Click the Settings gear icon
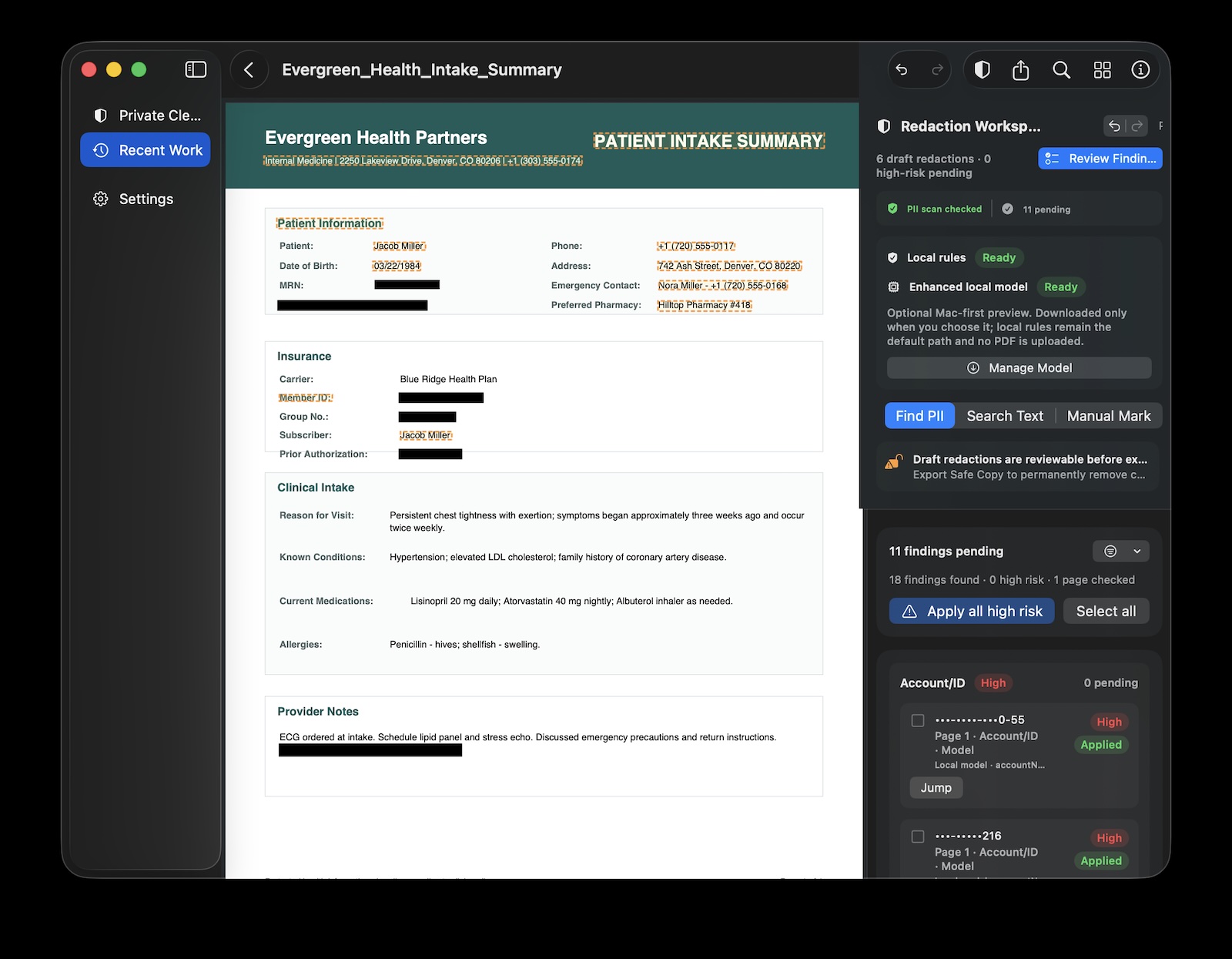1232x959 pixels. point(100,199)
